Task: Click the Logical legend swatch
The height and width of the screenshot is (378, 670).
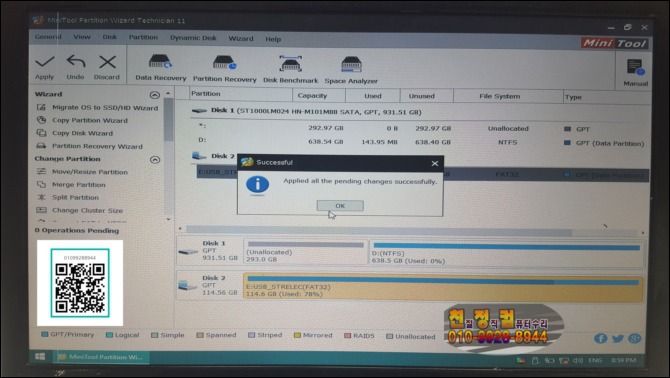Action: (109, 335)
